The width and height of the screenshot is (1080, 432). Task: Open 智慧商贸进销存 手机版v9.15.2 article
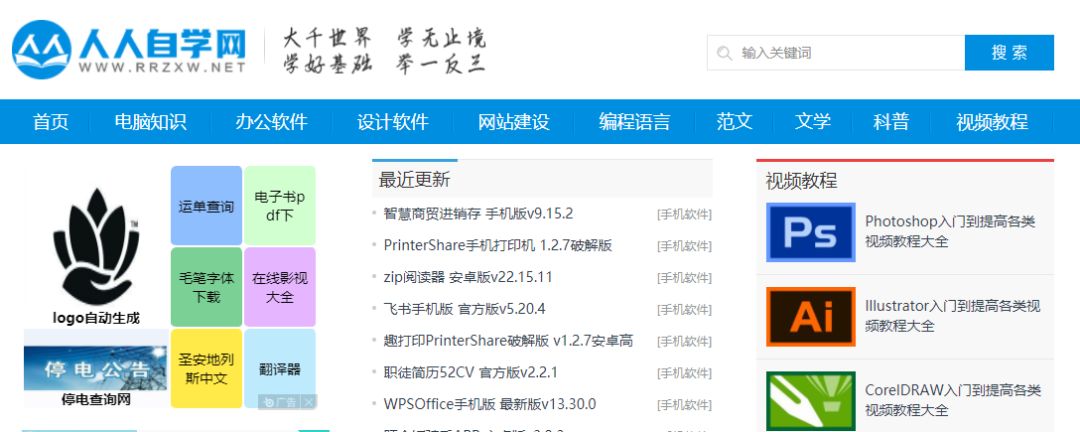(478, 214)
